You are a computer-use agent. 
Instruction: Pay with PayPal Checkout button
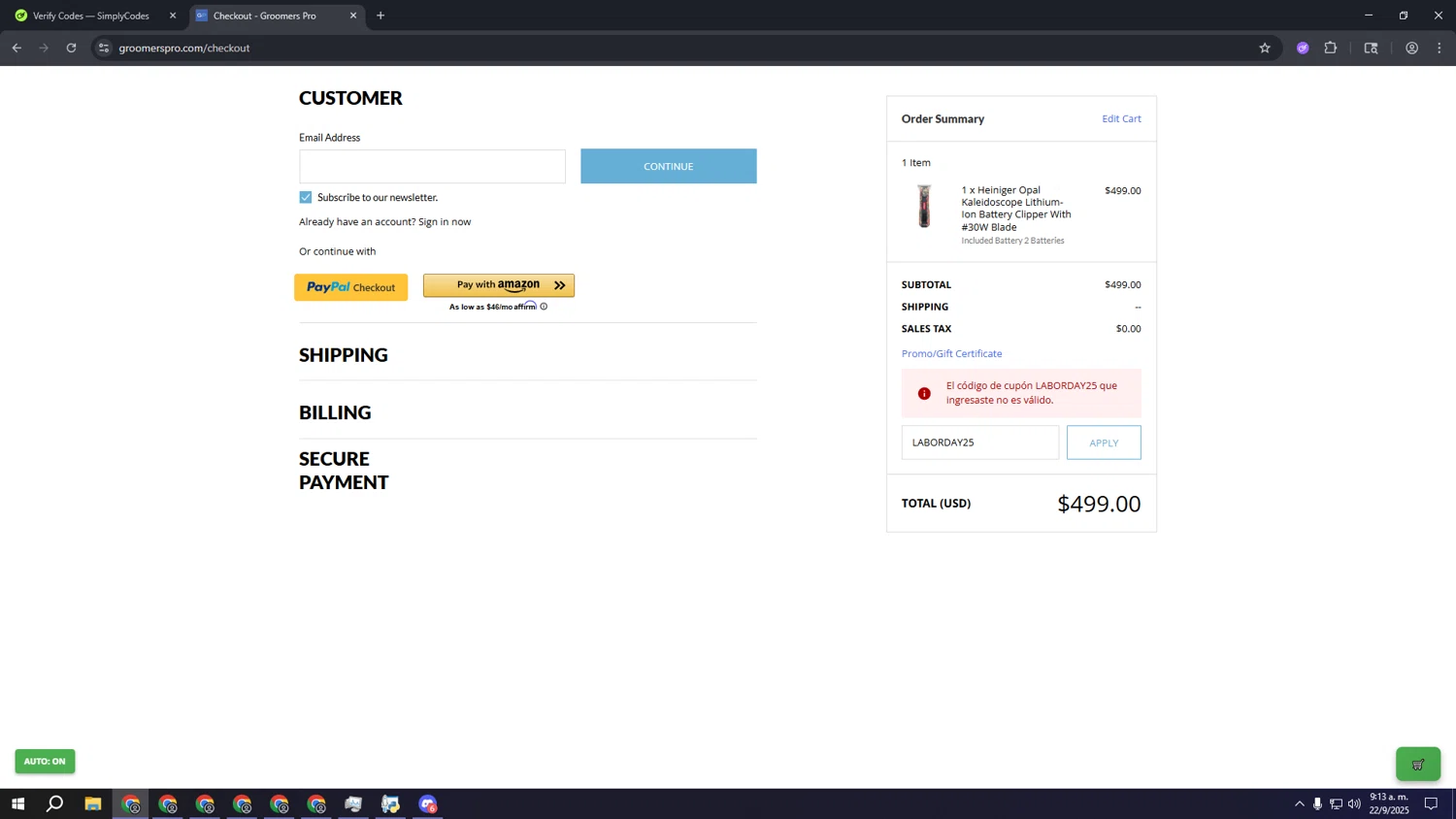[350, 287]
